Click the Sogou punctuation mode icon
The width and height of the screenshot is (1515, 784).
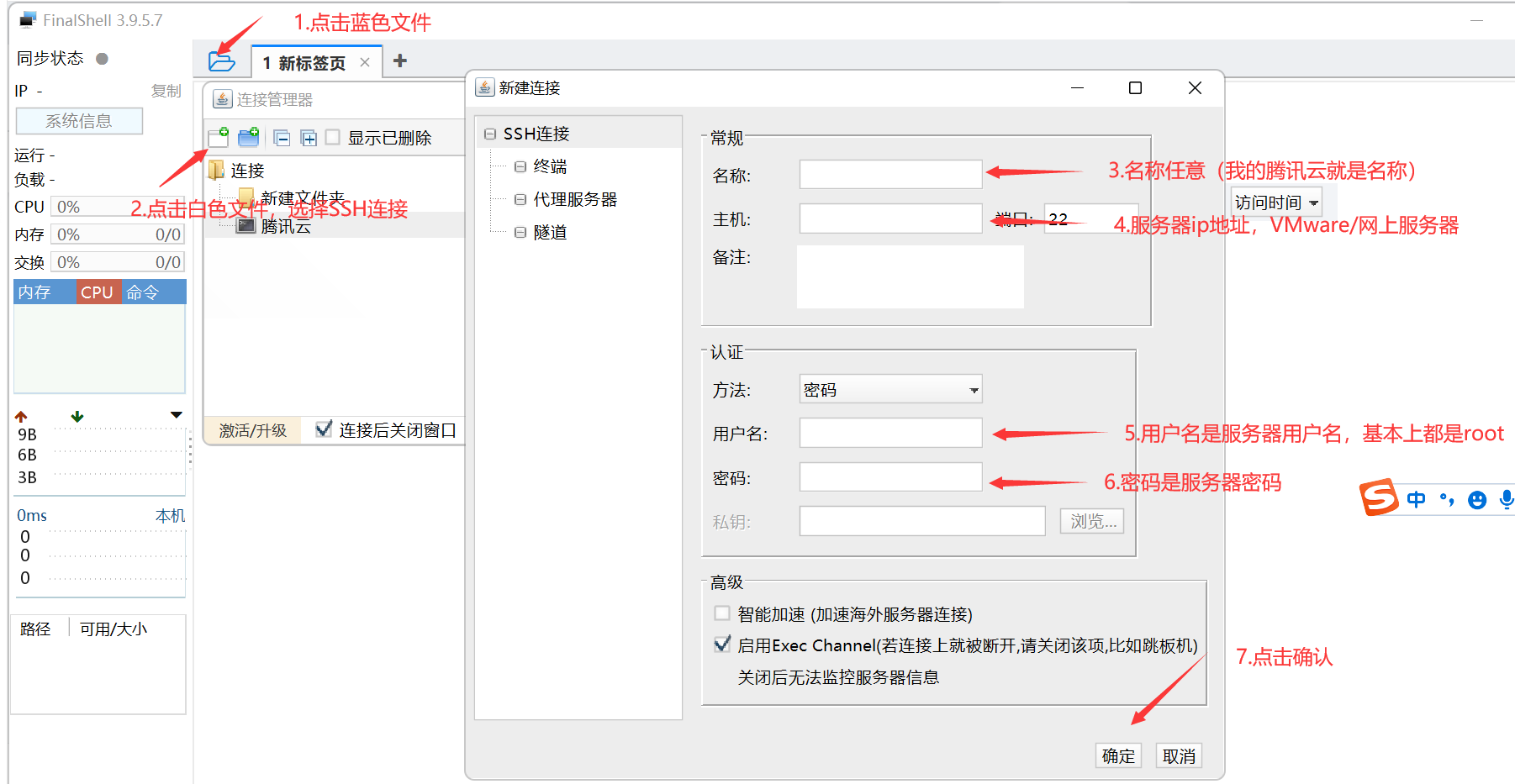(x=1447, y=499)
